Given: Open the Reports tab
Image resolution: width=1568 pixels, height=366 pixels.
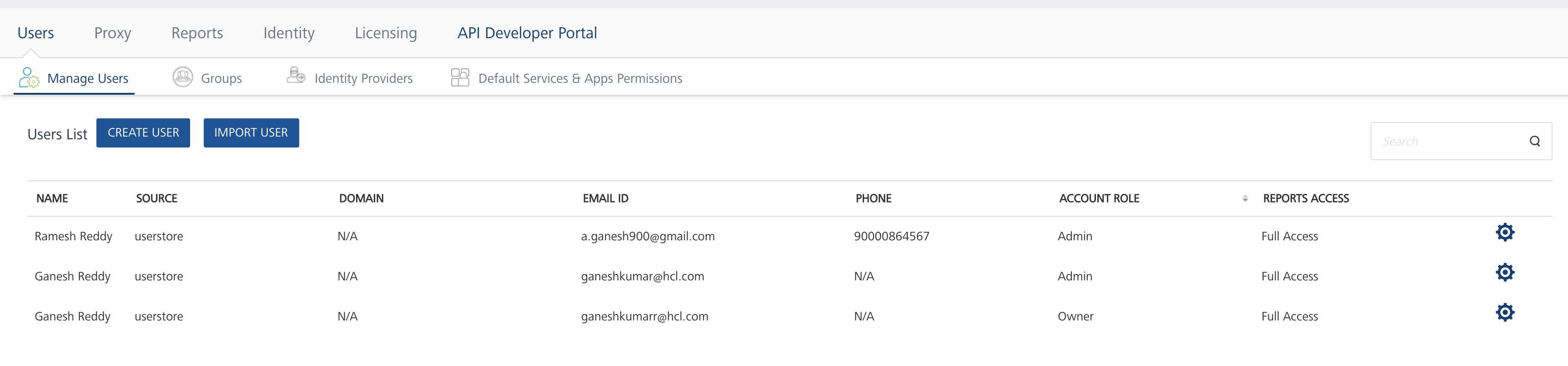Looking at the screenshot, I should (x=197, y=33).
